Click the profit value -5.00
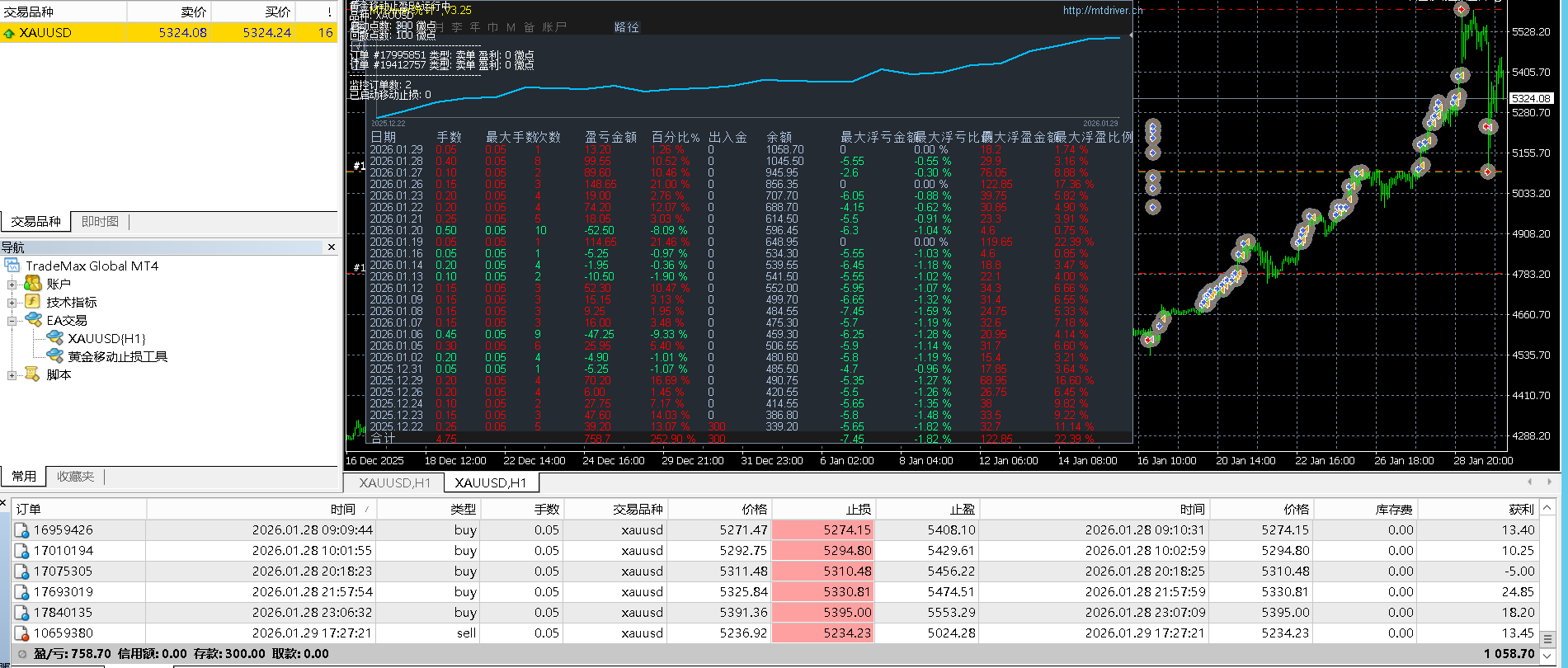The height and width of the screenshot is (668, 1568). (x=1519, y=572)
